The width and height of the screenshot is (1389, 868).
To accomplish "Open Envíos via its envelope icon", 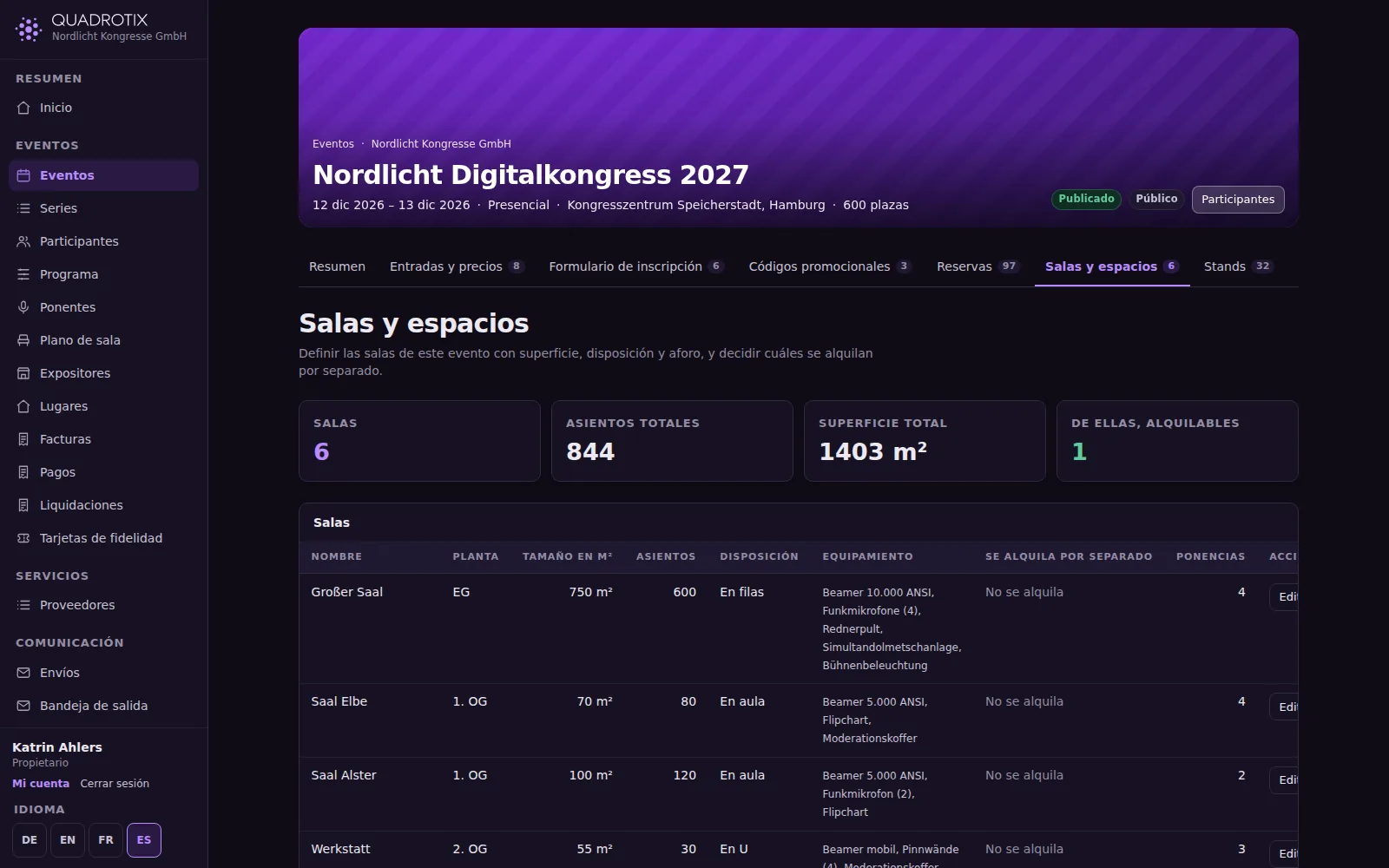I will pos(23,673).
